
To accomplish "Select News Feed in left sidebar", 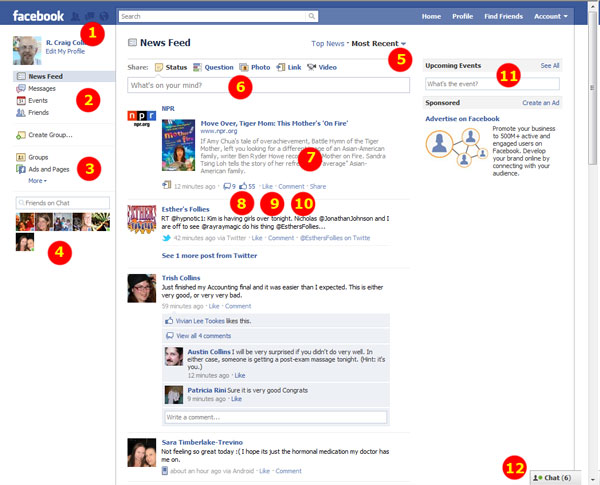I will (x=64, y=77).
